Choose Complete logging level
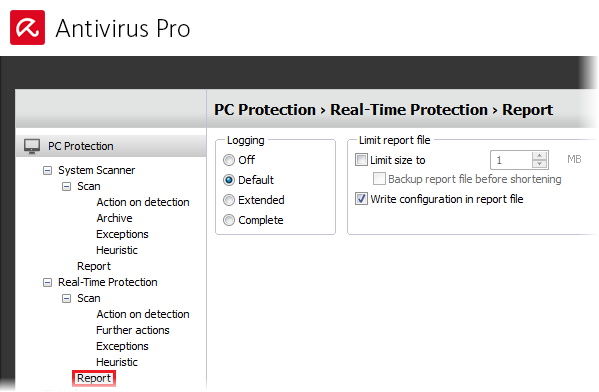Viewport: 599px width, 392px height. [229, 220]
